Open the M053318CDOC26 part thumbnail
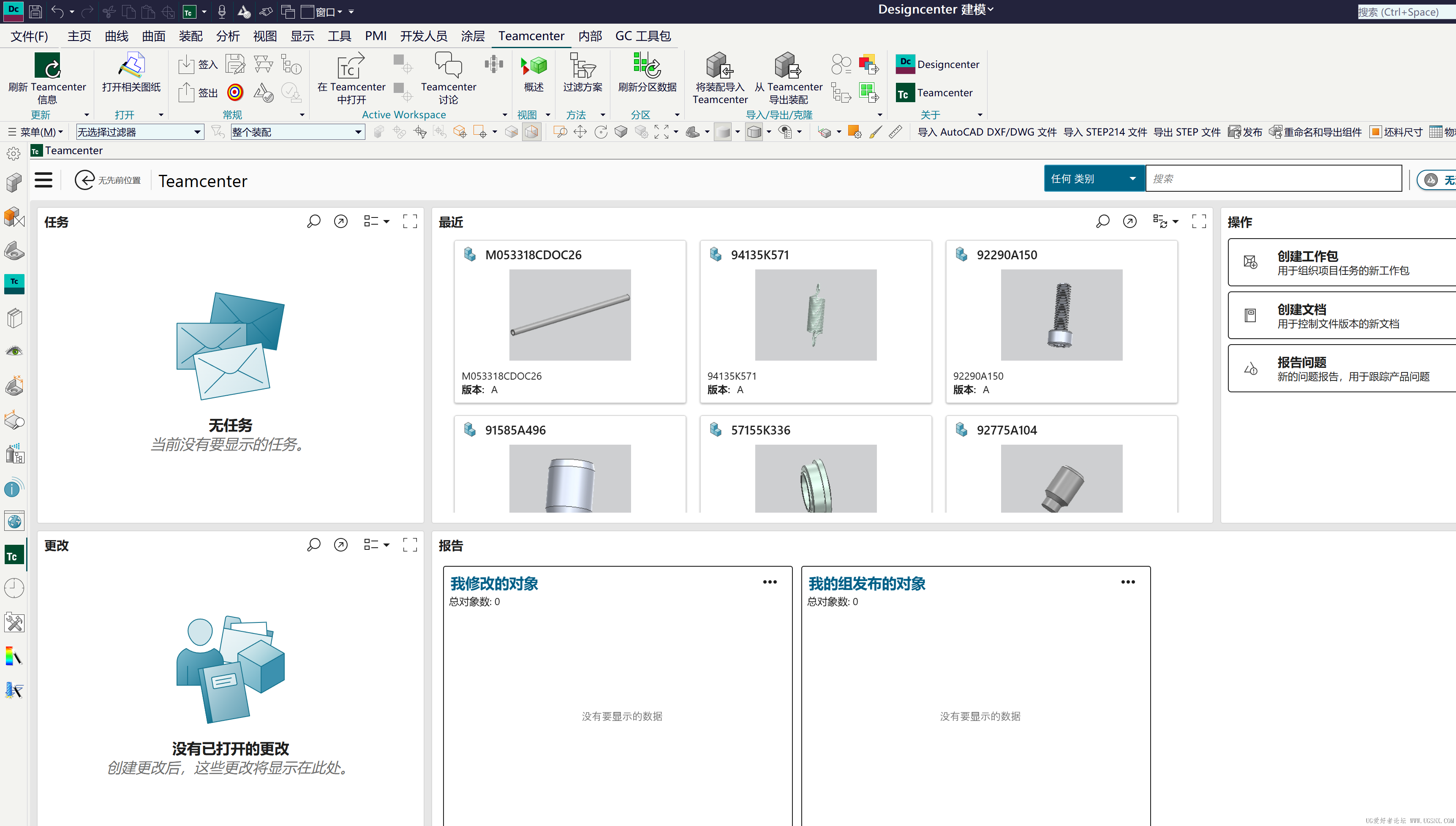1456x826 pixels. click(x=570, y=315)
